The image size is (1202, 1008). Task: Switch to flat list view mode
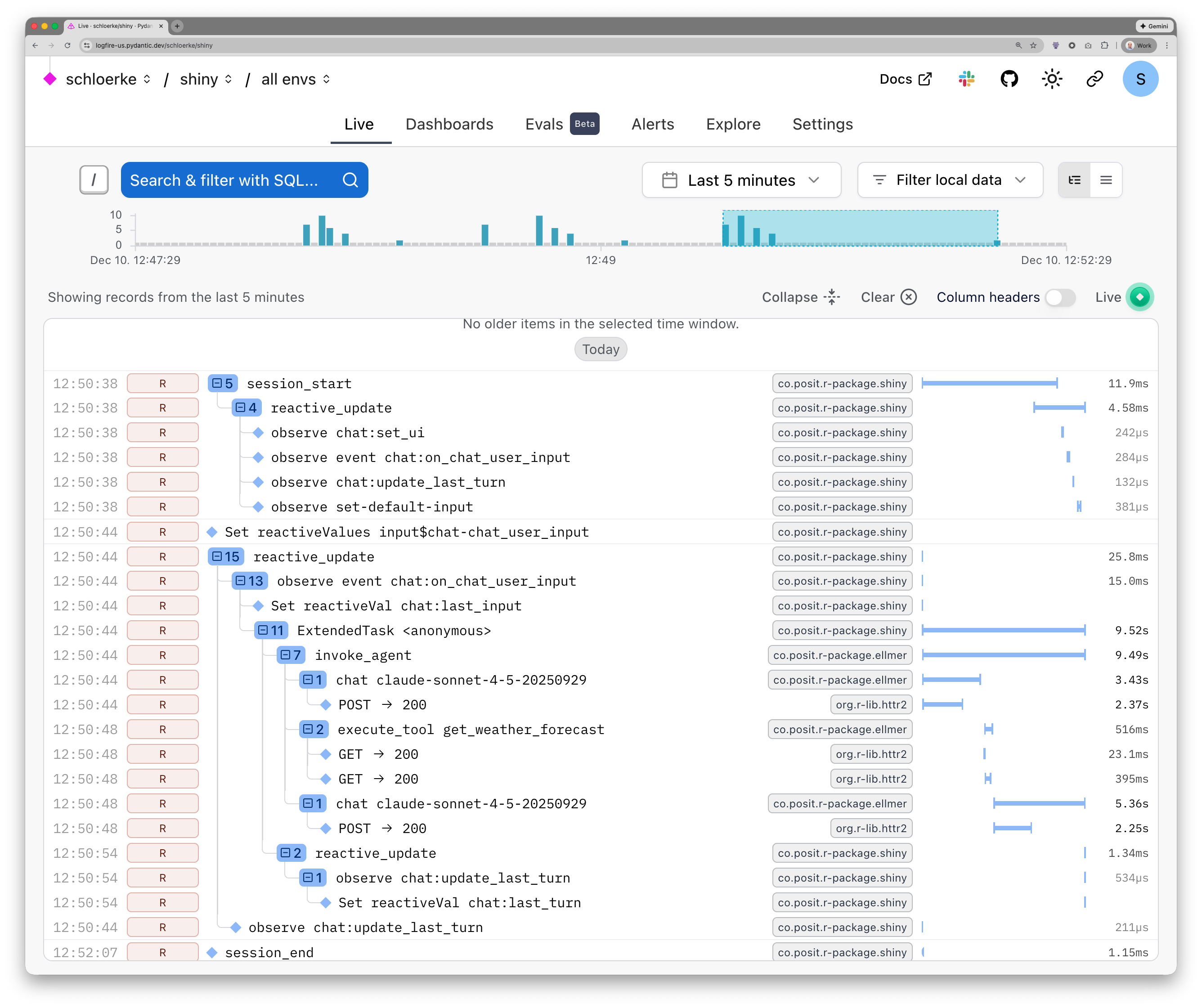pyautogui.click(x=1106, y=180)
